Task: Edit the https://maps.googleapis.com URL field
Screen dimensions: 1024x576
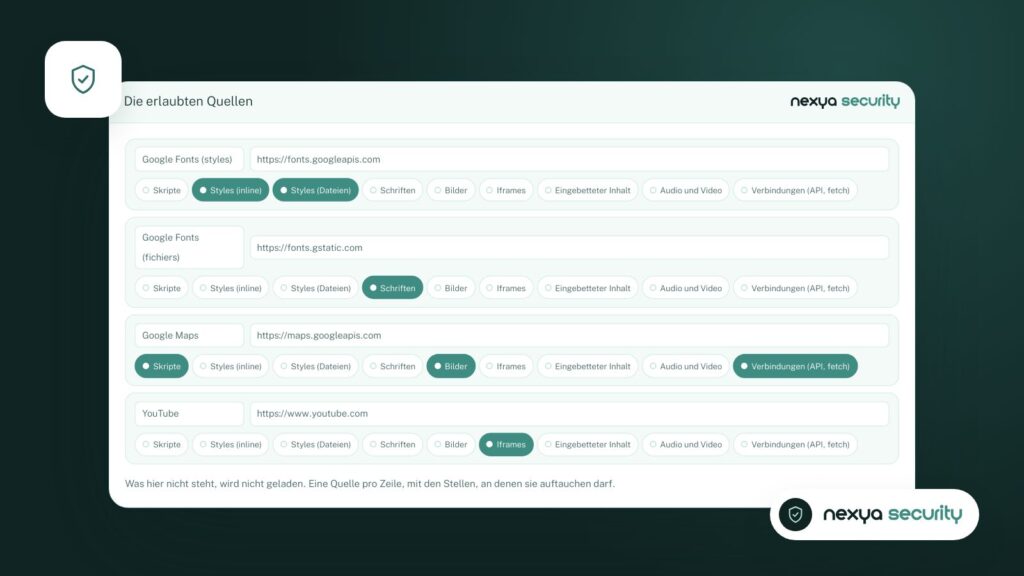Action: point(569,336)
